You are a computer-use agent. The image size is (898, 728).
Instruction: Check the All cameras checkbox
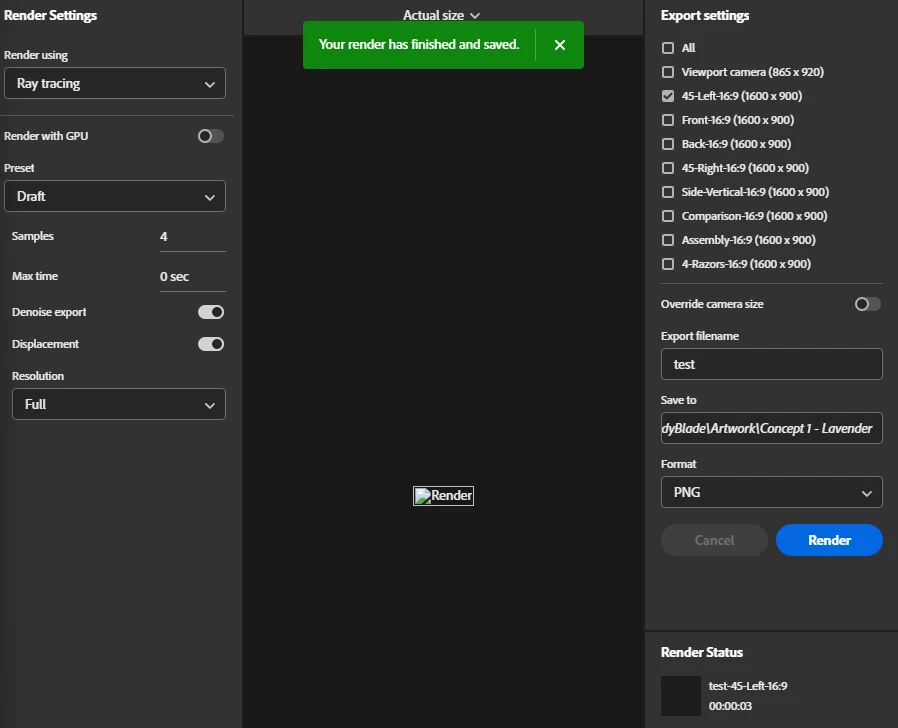[668, 48]
